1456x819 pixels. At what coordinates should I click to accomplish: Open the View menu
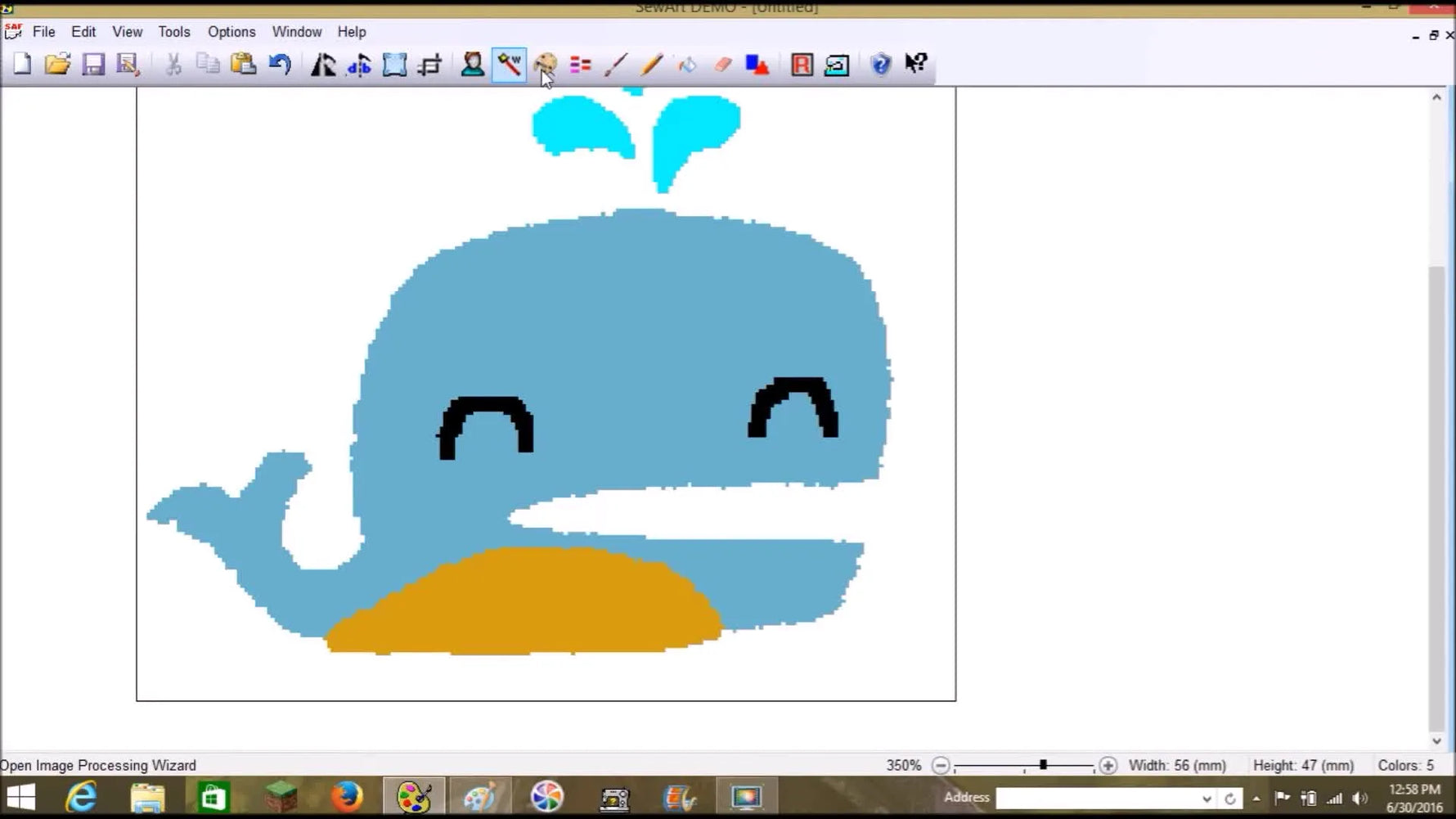tap(128, 32)
